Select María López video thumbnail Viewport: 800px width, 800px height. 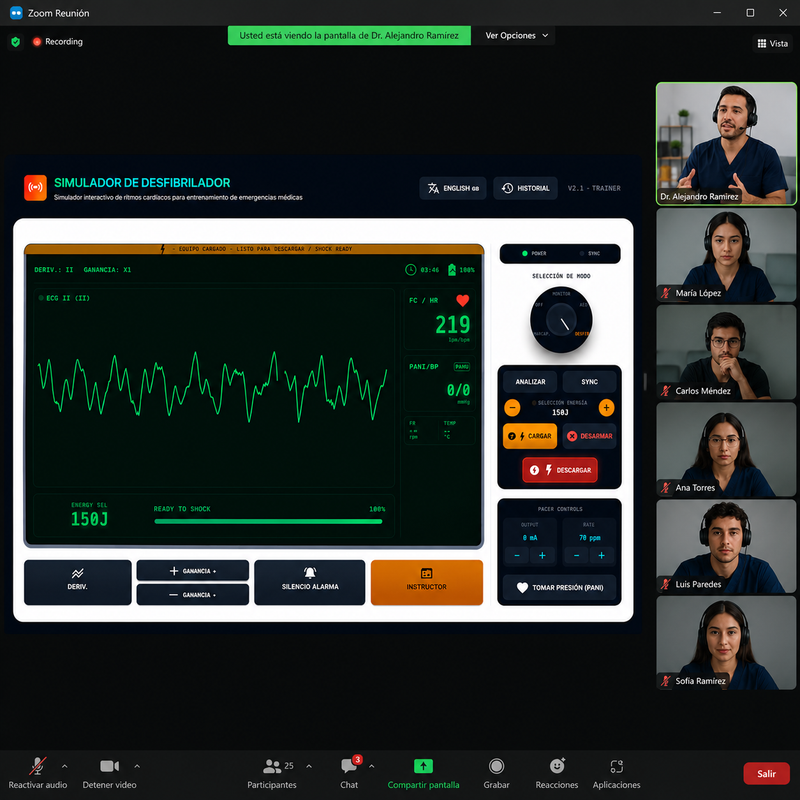tap(726, 255)
